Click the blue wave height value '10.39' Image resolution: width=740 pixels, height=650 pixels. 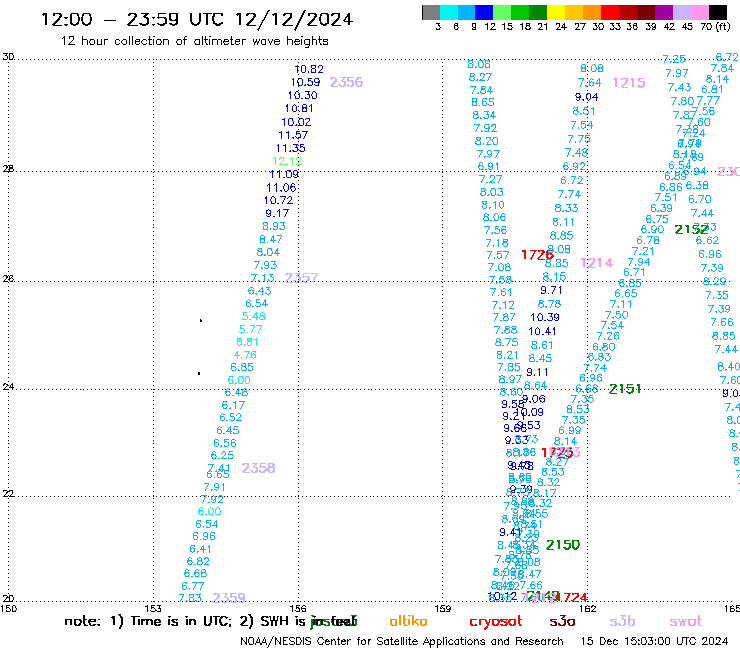click(545, 317)
